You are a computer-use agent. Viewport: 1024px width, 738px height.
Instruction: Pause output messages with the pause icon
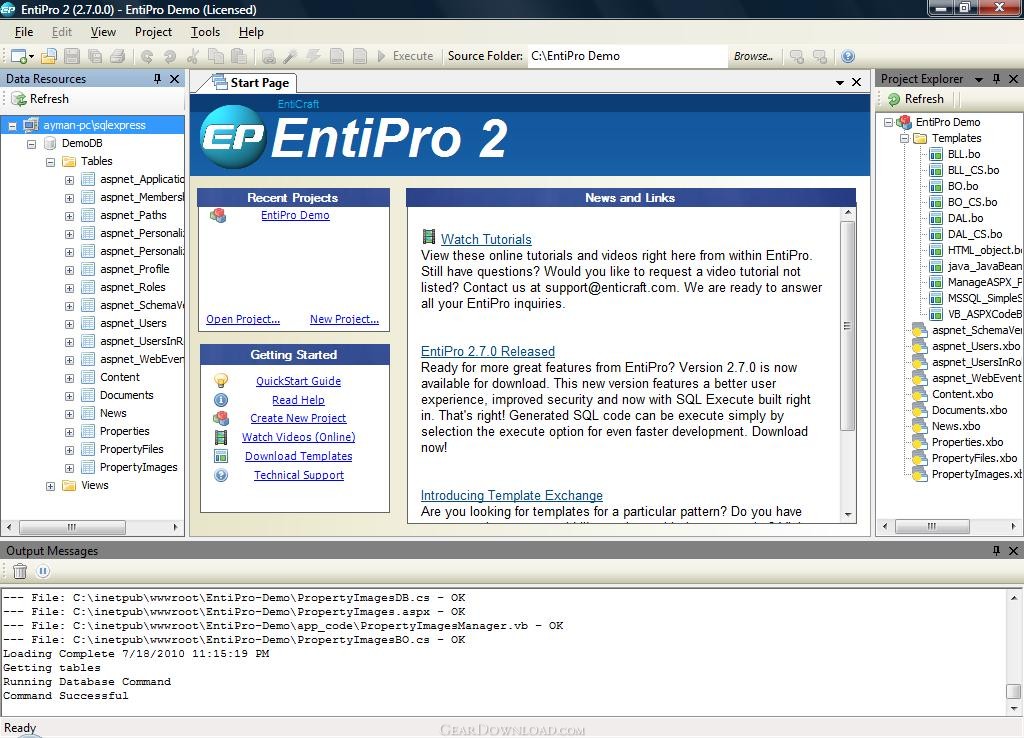tap(43, 571)
